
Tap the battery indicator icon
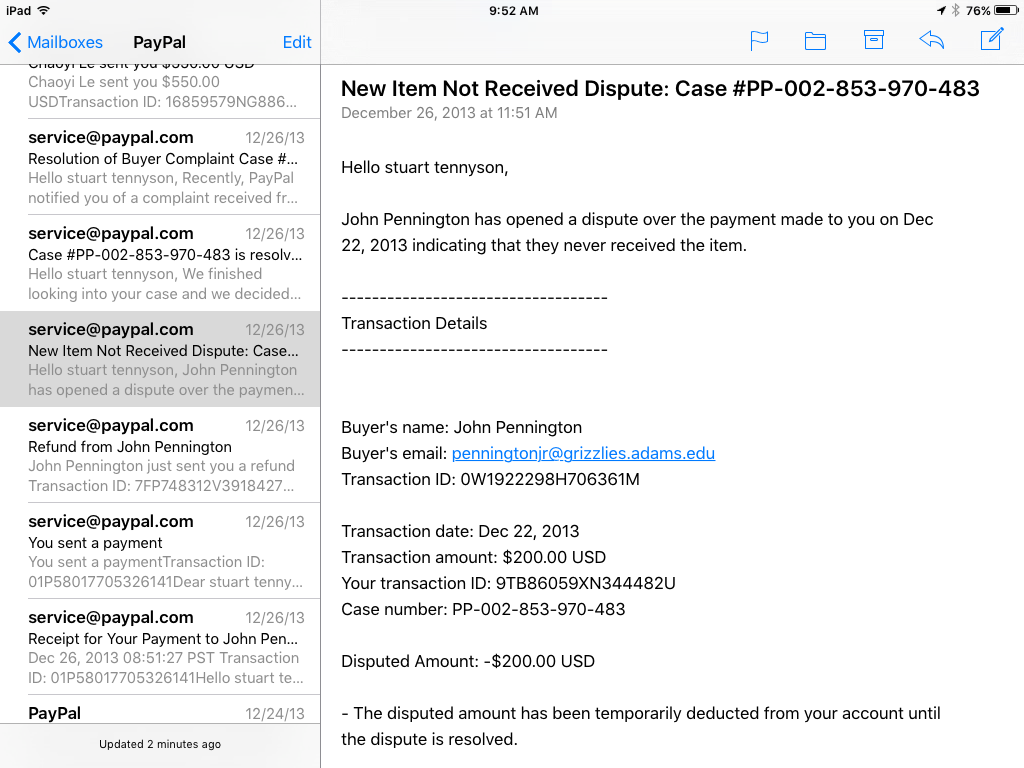click(x=1006, y=10)
